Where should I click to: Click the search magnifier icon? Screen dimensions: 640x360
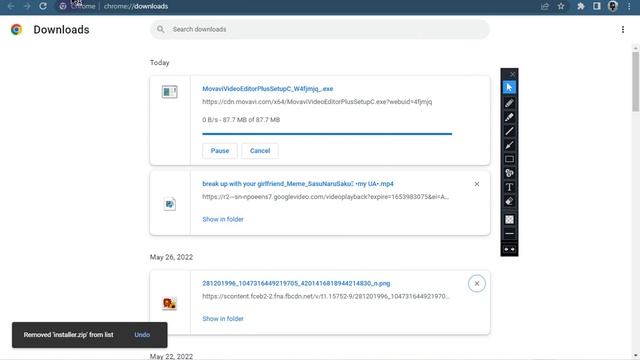click(x=161, y=29)
